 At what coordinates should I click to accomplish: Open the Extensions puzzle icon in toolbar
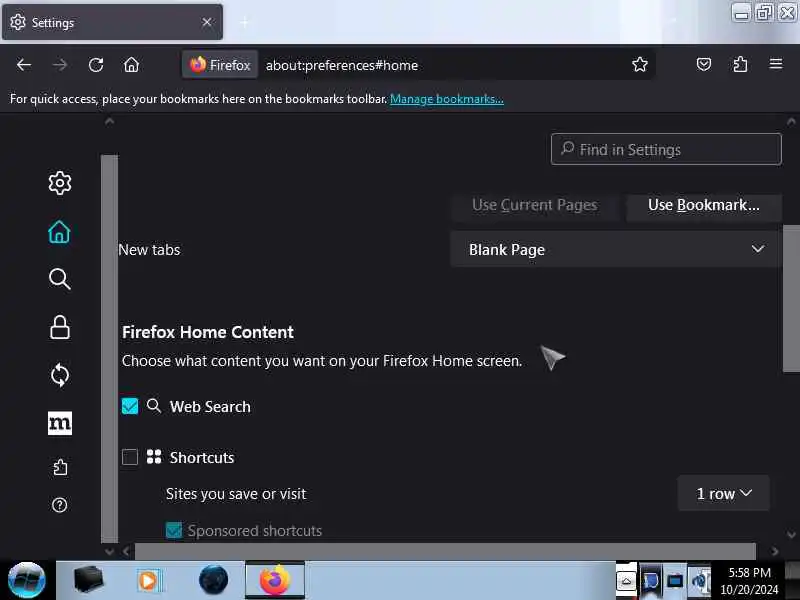(x=740, y=64)
